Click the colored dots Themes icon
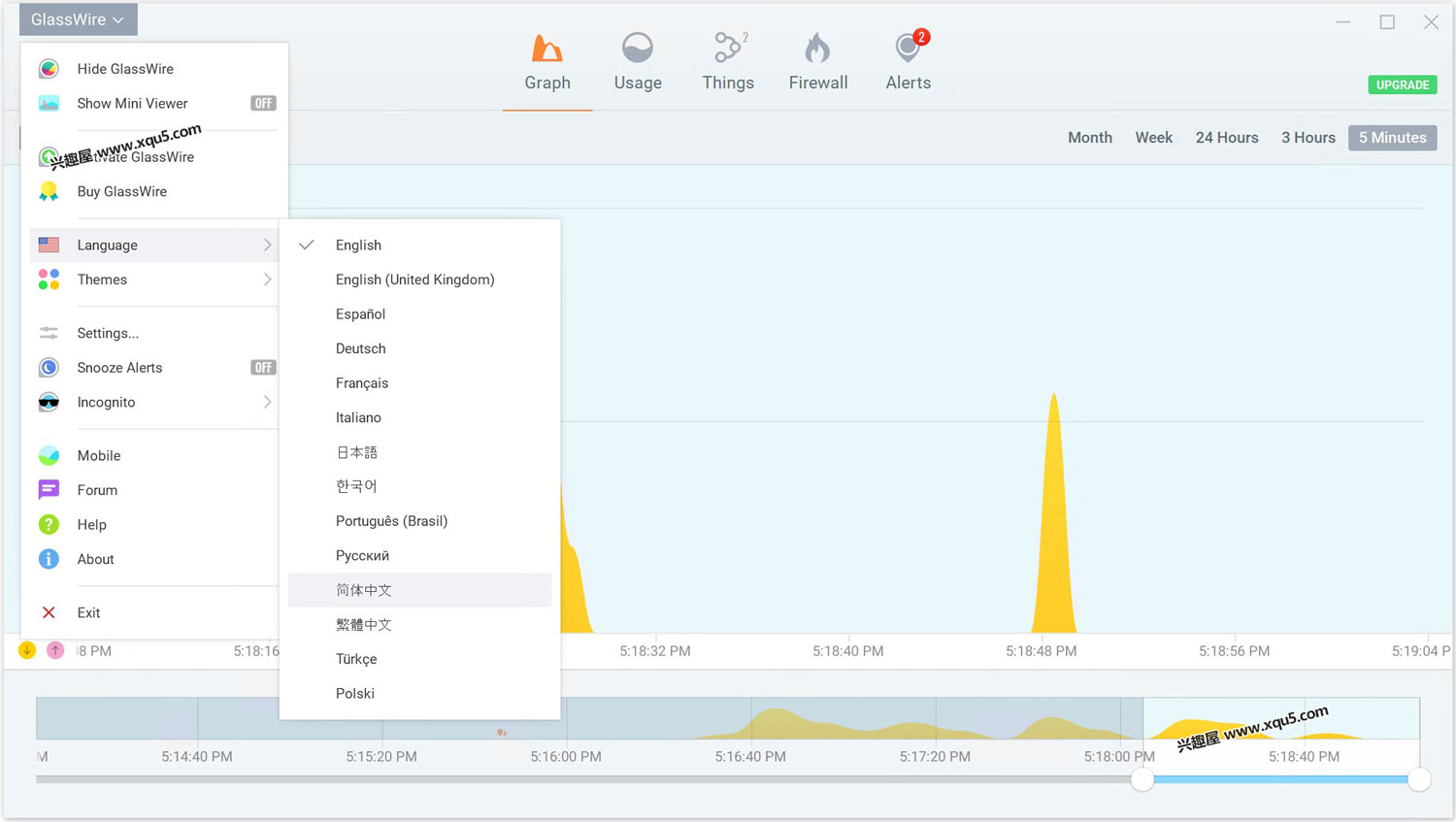 [49, 279]
